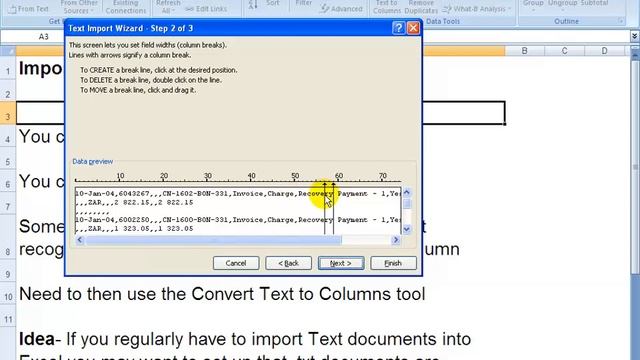Viewport: 640px width, 360px height.
Task: Click the Subtotal ribbon button
Action: (594, 4)
